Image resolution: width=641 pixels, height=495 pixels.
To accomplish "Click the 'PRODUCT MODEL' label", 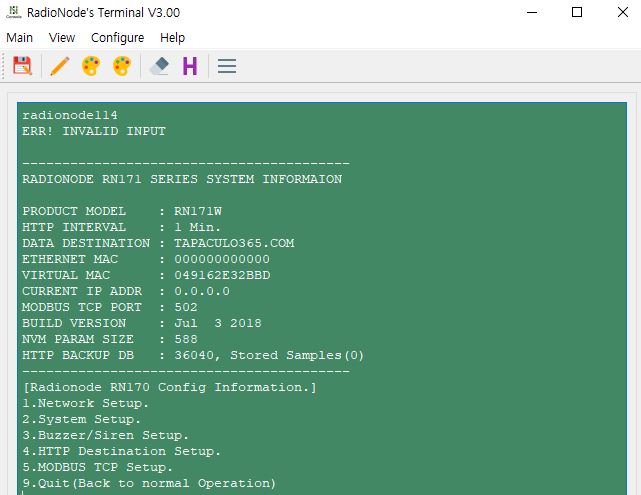I will (x=74, y=211).
